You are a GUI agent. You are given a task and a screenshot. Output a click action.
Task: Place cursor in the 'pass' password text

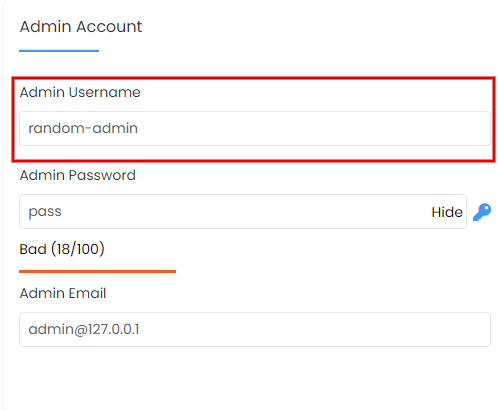45,212
